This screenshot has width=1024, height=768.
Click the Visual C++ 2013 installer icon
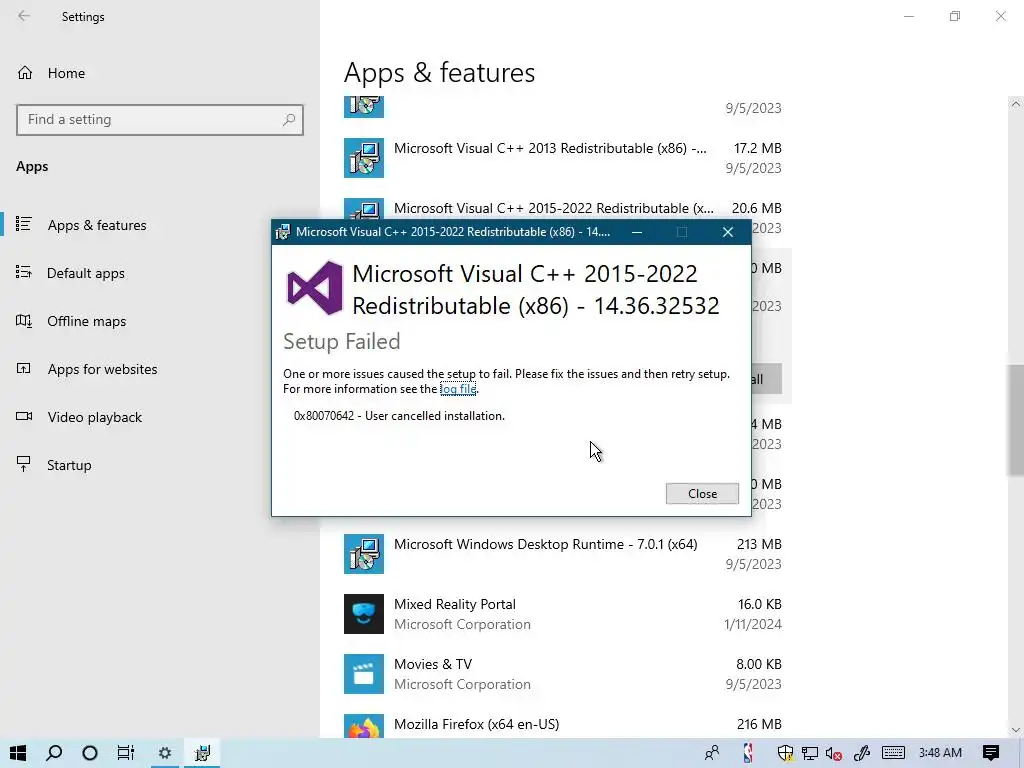tap(364, 158)
